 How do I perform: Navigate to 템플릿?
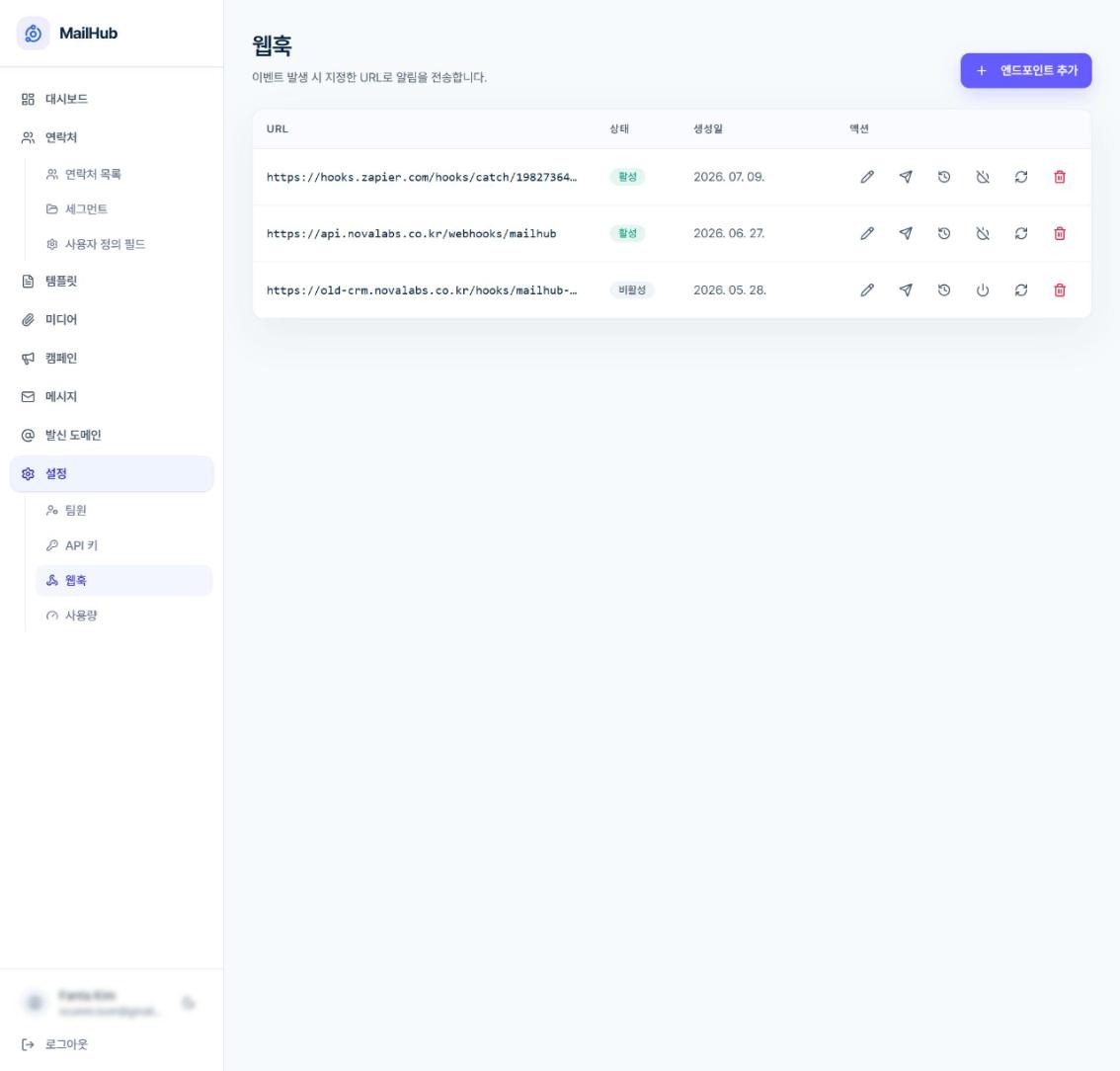[112, 282]
